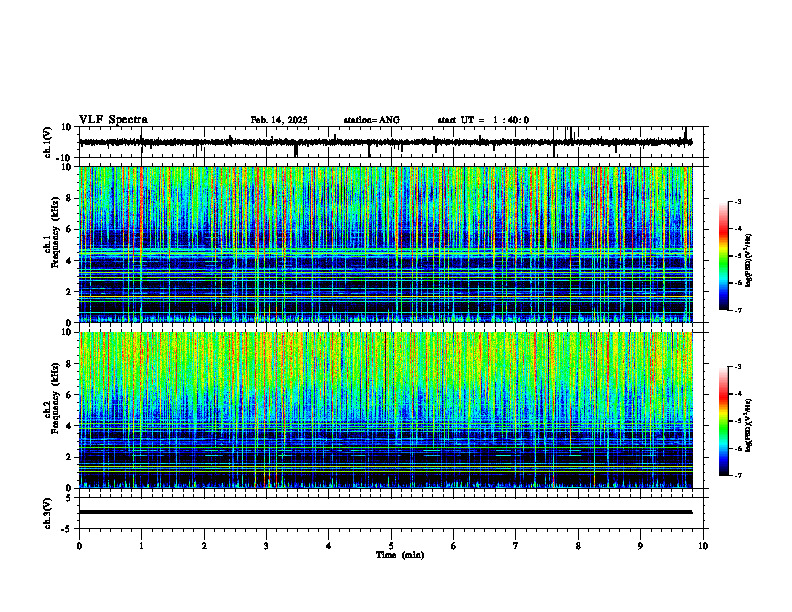Click the "2" kHz tick of ch.1 spectrogram

[69, 291]
